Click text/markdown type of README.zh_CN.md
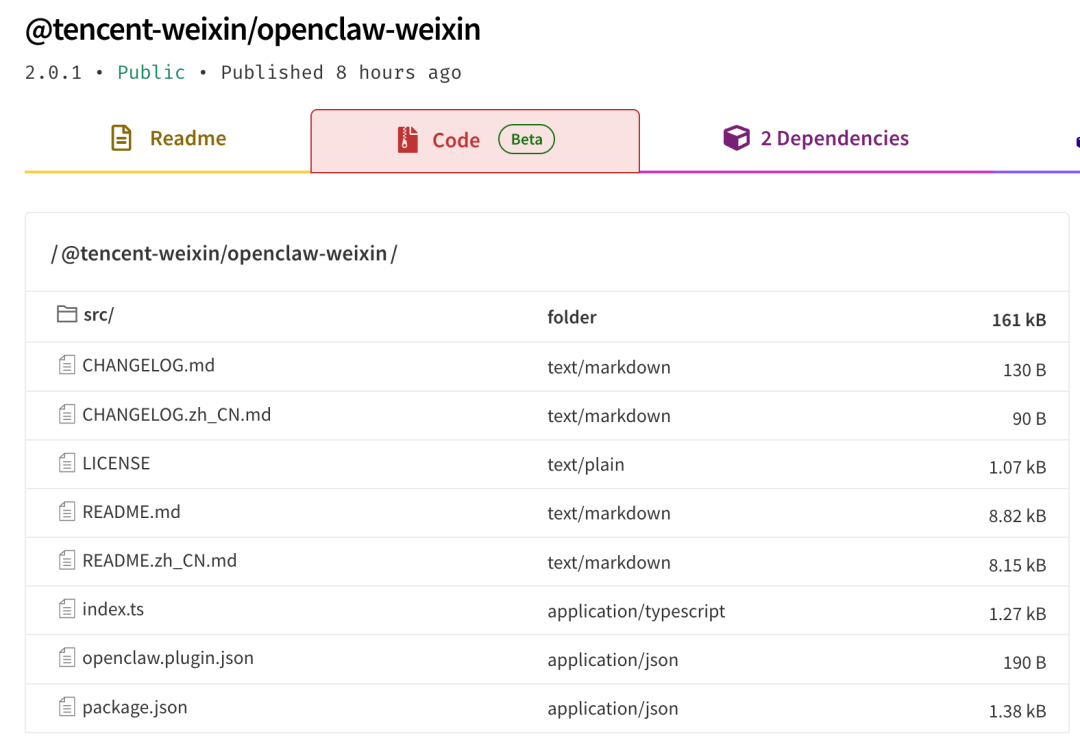This screenshot has height=751, width=1080. point(609,563)
